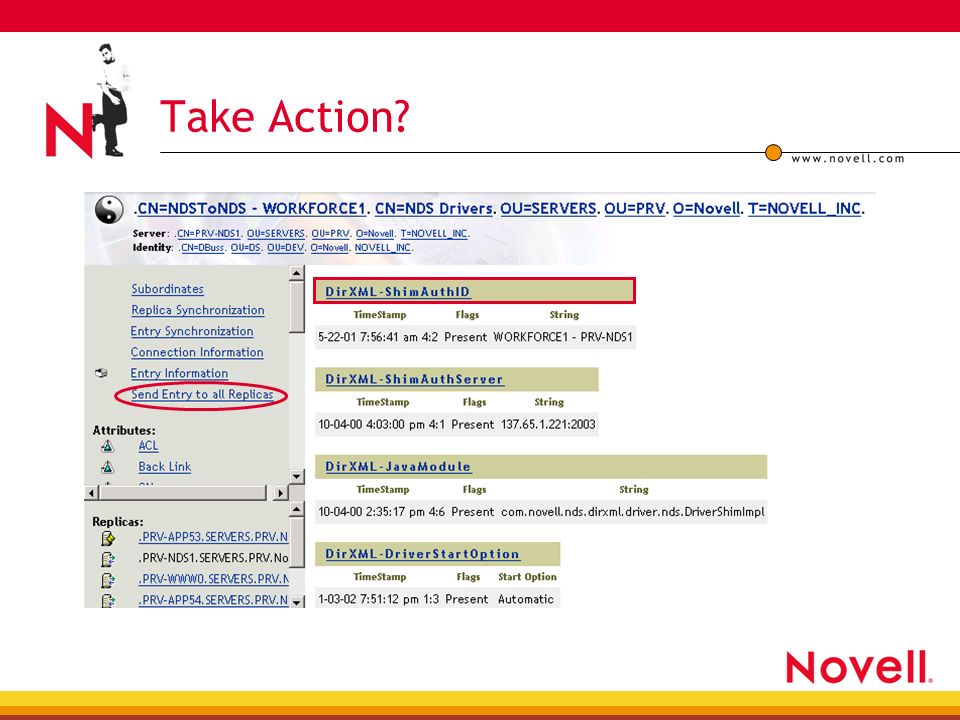The image size is (960, 720).
Task: Click O=Novell in the title path
Action: [x=707, y=209]
